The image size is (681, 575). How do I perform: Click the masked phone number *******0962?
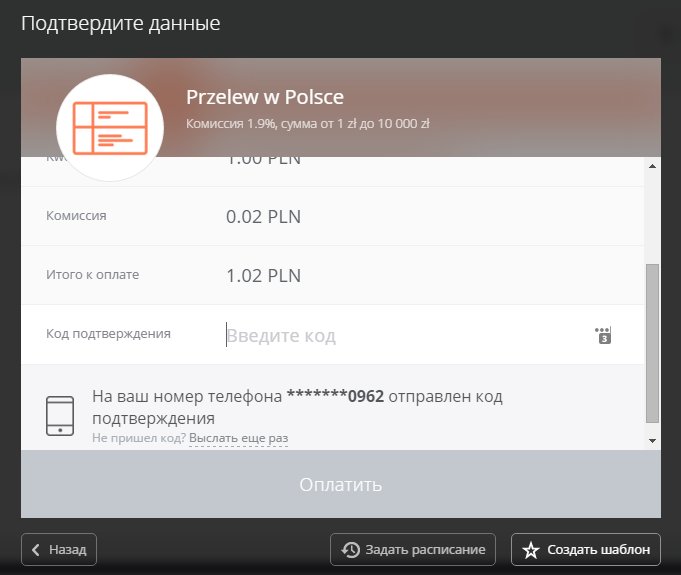tap(335, 397)
